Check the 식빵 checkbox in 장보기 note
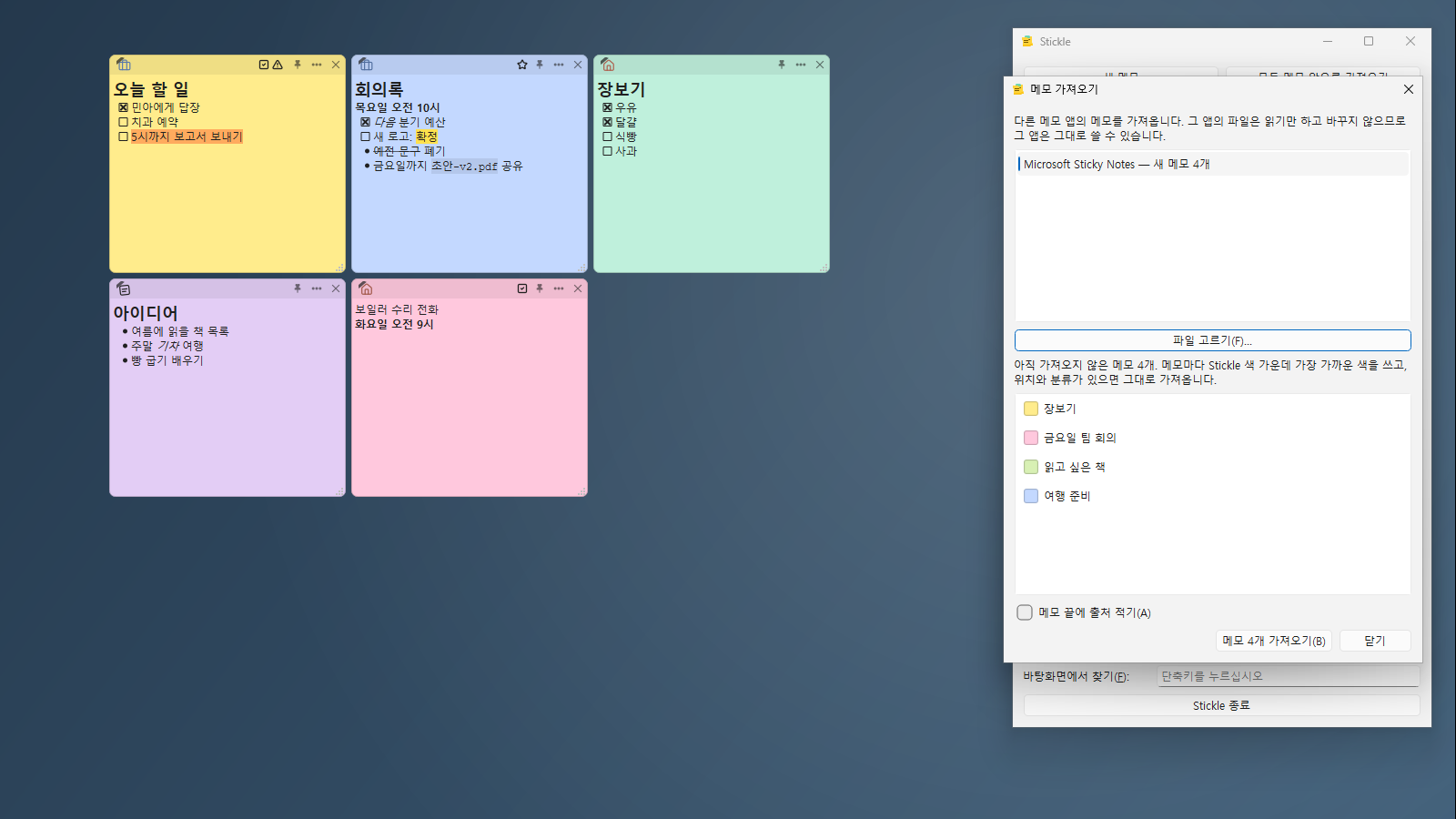 coord(607,136)
